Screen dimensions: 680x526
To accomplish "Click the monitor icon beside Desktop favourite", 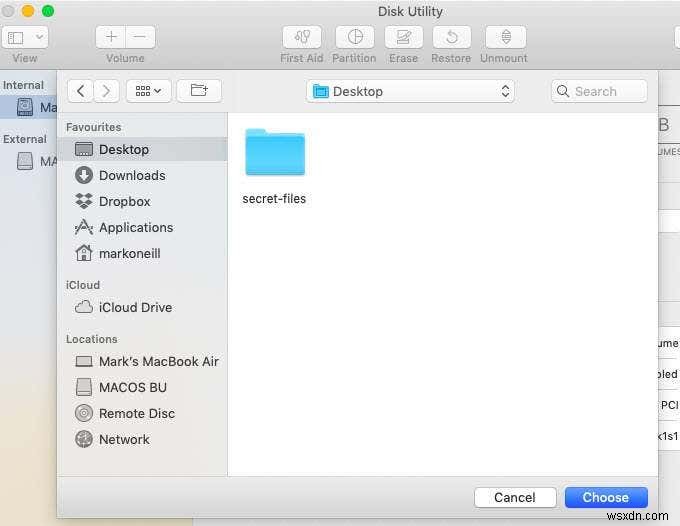I will tap(84, 150).
